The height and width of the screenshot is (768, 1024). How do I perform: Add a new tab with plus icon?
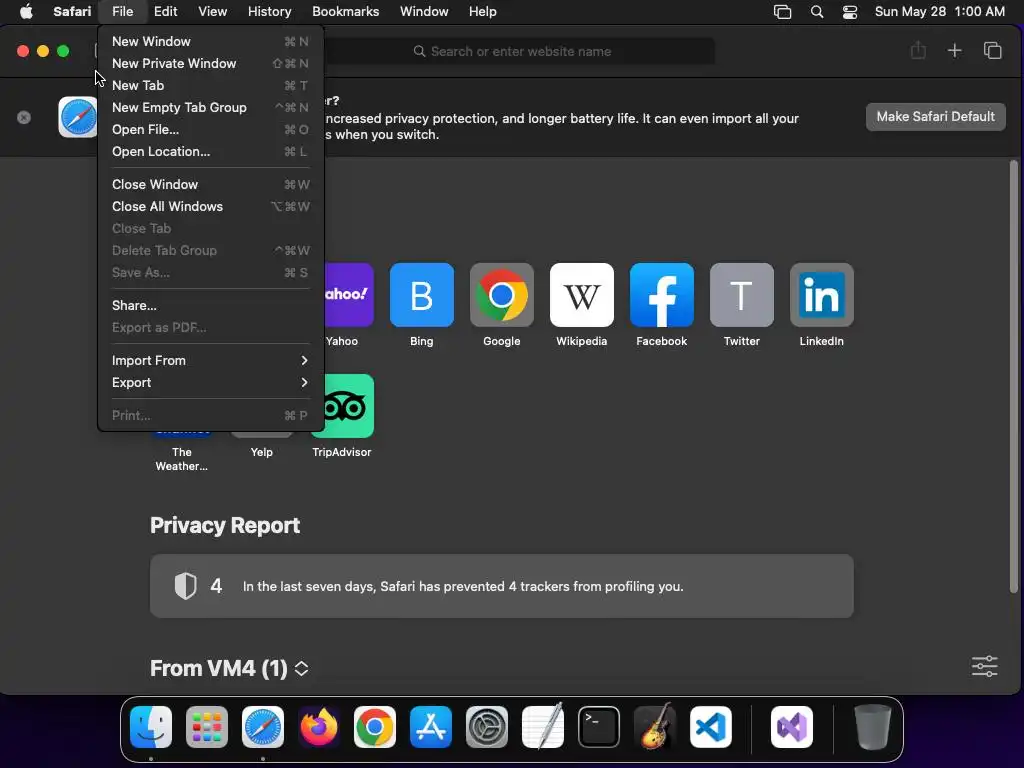(x=954, y=50)
